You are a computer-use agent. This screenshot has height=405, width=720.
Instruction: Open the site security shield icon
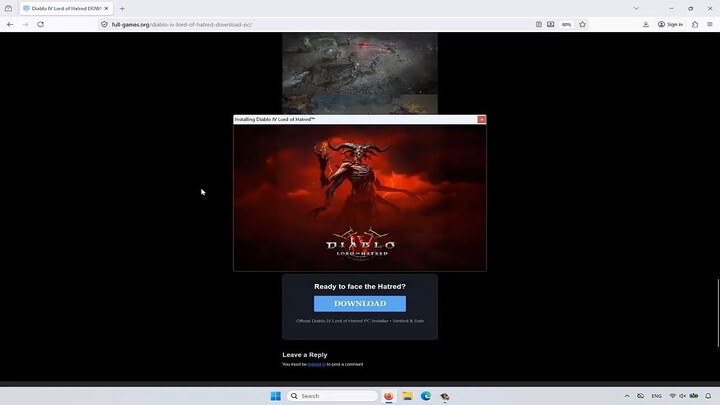point(104,24)
